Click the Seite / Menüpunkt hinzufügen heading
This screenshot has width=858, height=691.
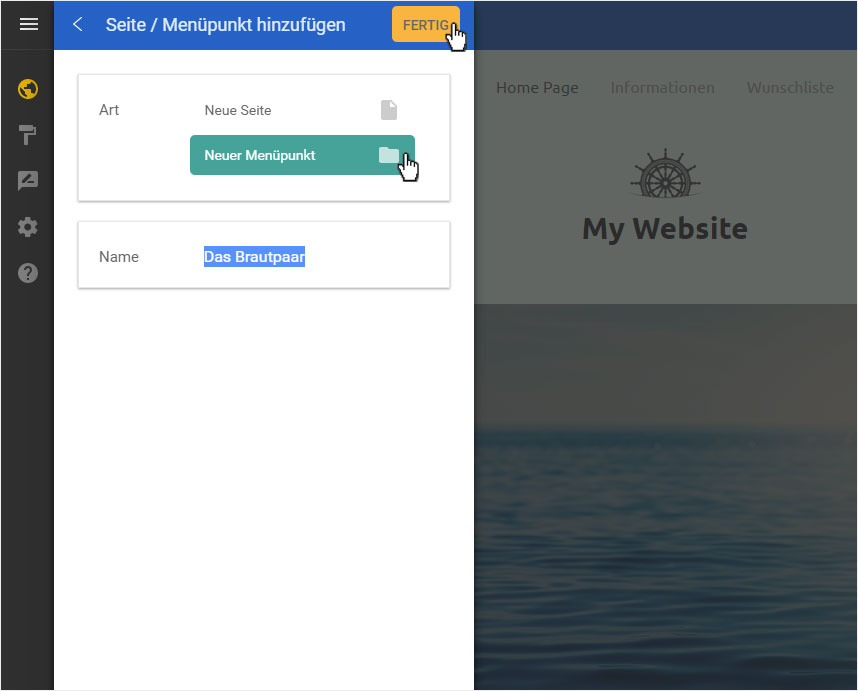(x=225, y=25)
